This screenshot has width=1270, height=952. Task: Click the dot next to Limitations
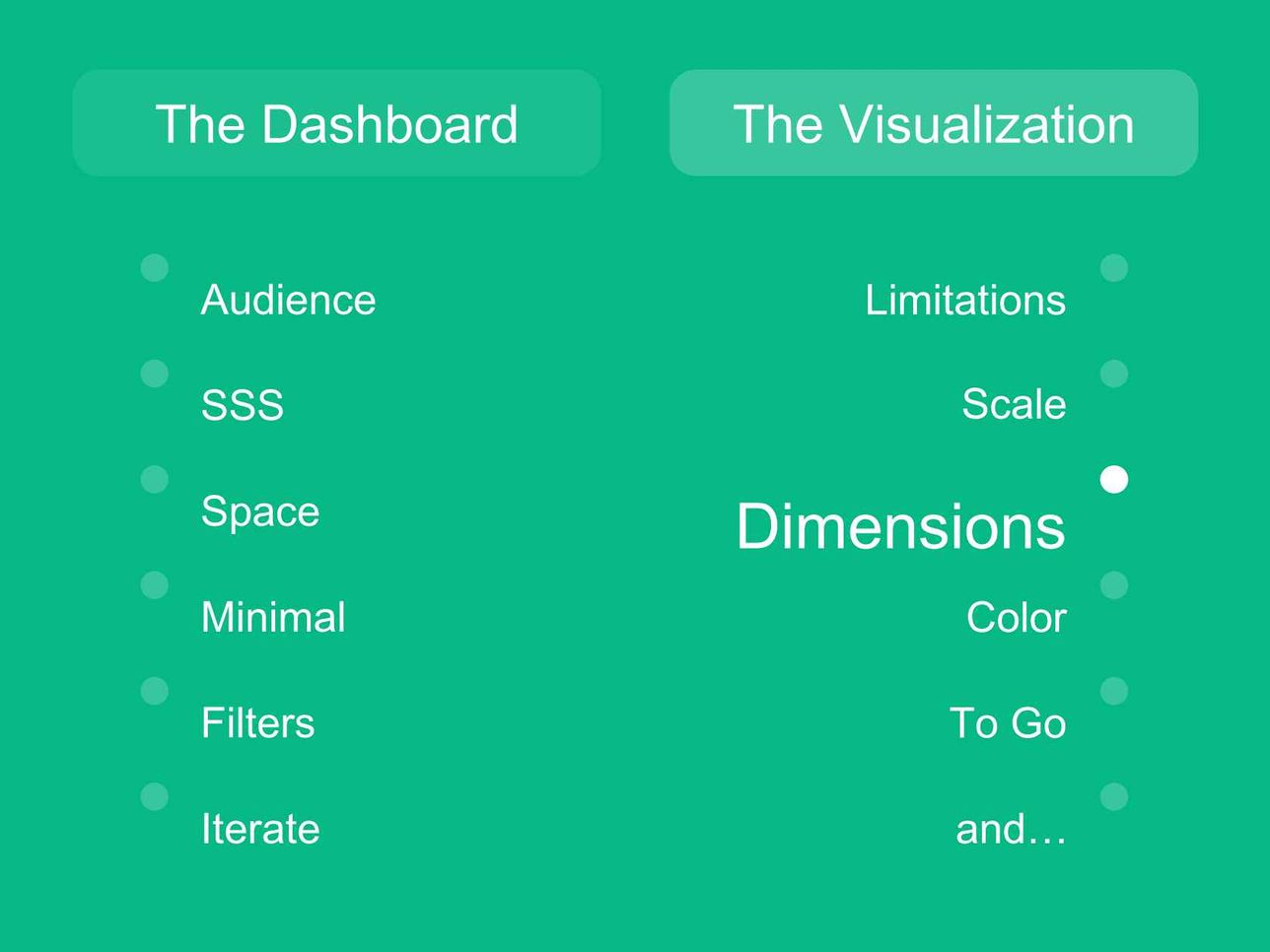pyautogui.click(x=1114, y=268)
